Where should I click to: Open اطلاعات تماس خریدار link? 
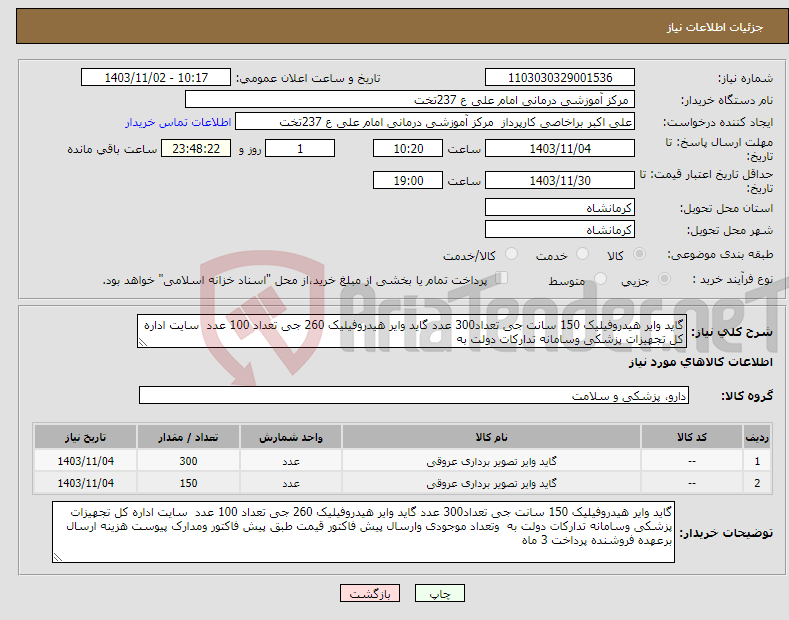click(x=178, y=122)
